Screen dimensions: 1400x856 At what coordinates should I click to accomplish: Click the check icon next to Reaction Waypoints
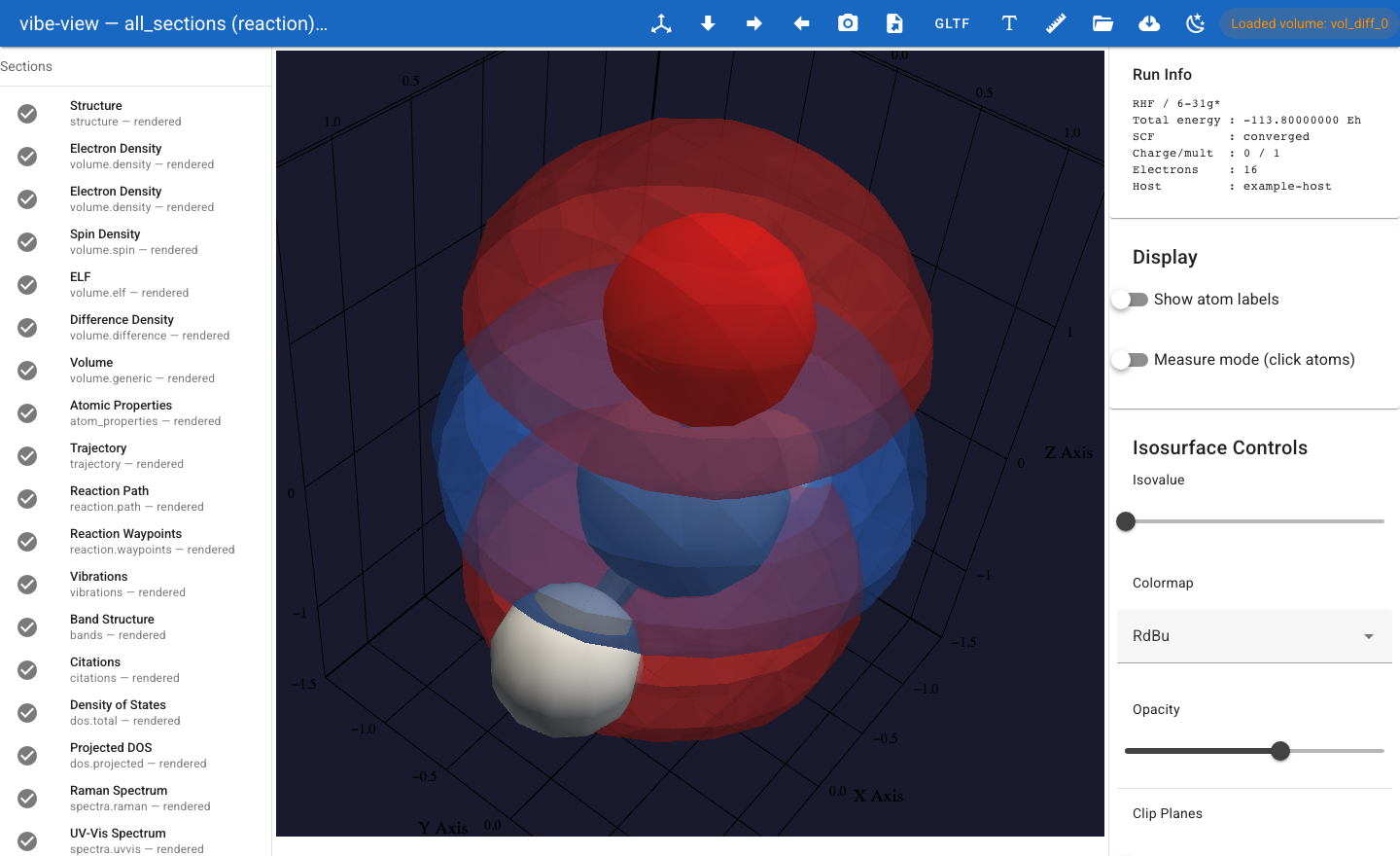tap(27, 542)
